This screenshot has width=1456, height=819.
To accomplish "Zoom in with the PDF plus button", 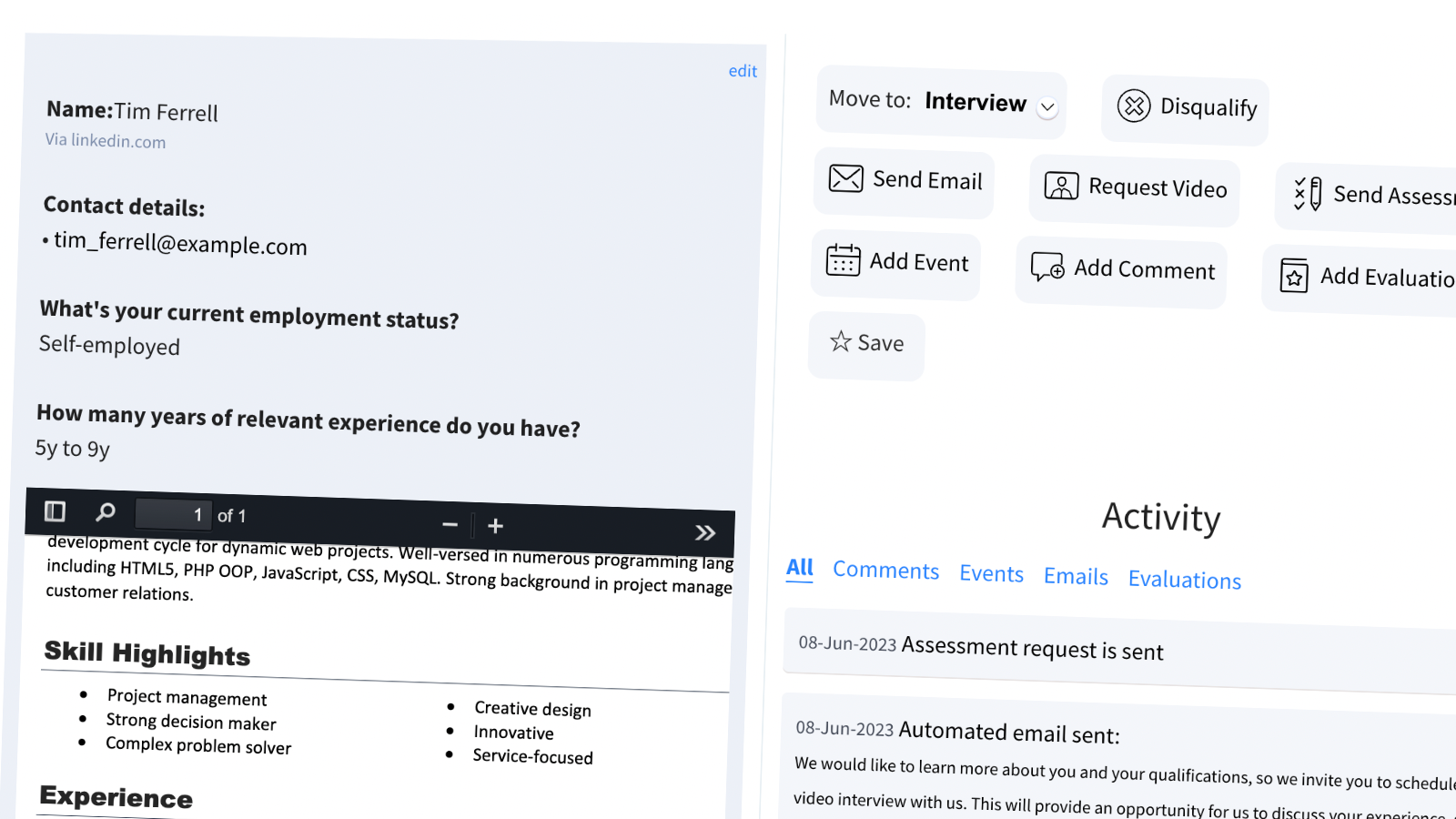I will (x=495, y=526).
